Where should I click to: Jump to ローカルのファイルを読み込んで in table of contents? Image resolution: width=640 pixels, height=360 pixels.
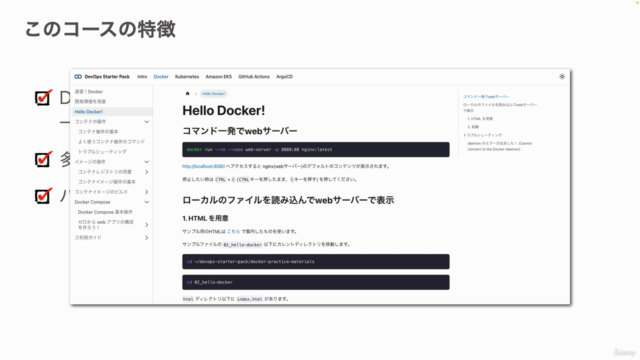[x=500, y=108]
